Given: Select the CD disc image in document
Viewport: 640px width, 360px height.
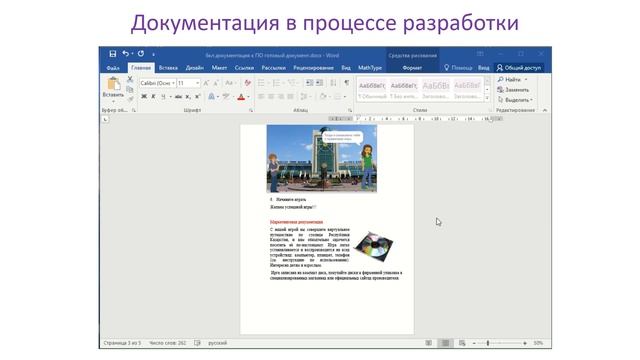Looking at the screenshot, I should point(373,246).
